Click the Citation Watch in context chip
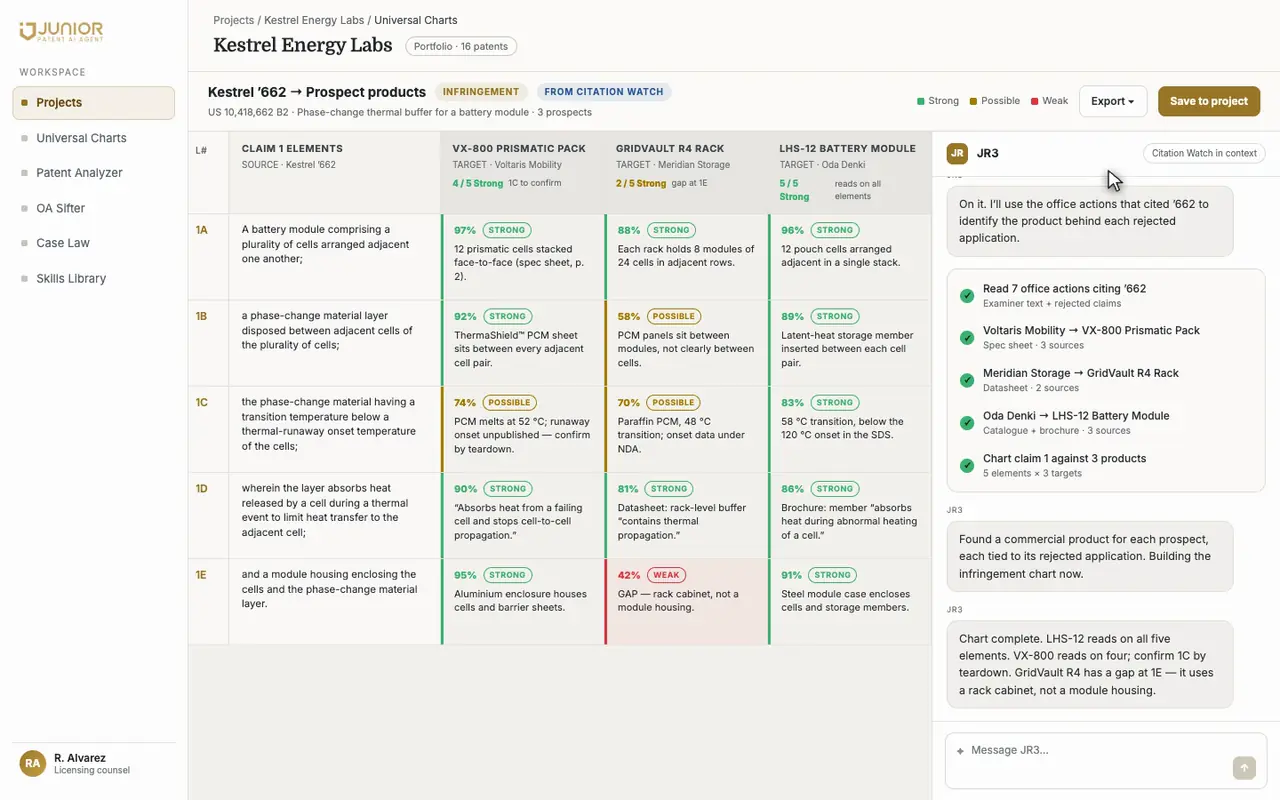This screenshot has height=800, width=1280. click(1204, 153)
